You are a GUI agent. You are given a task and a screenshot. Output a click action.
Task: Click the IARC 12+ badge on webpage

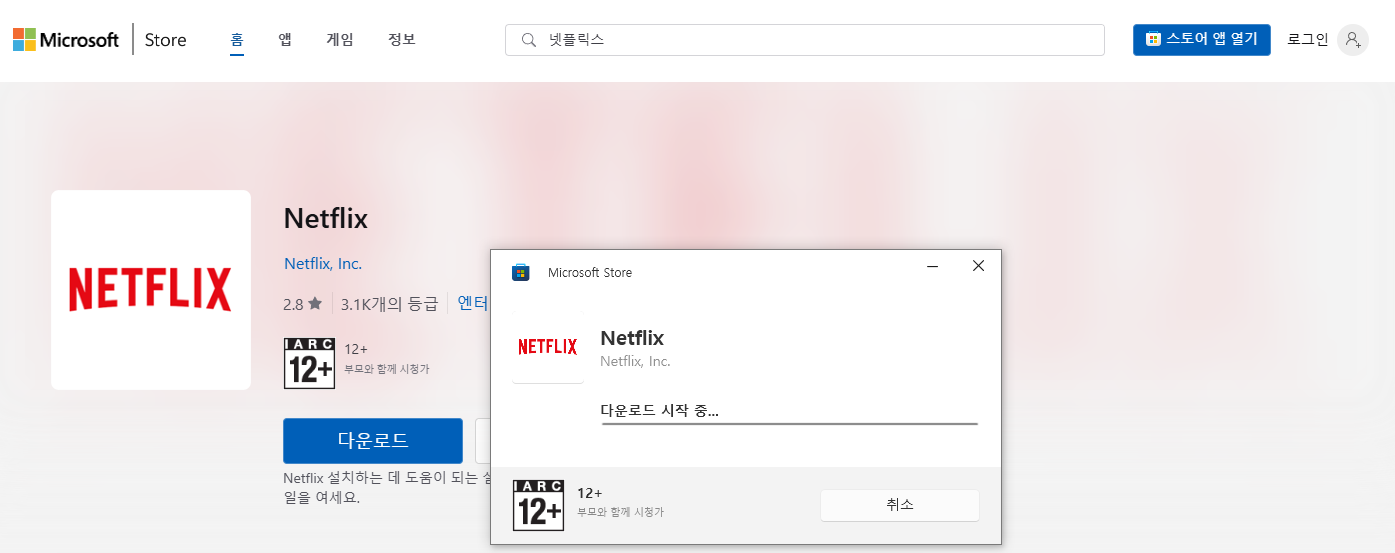pyautogui.click(x=309, y=363)
